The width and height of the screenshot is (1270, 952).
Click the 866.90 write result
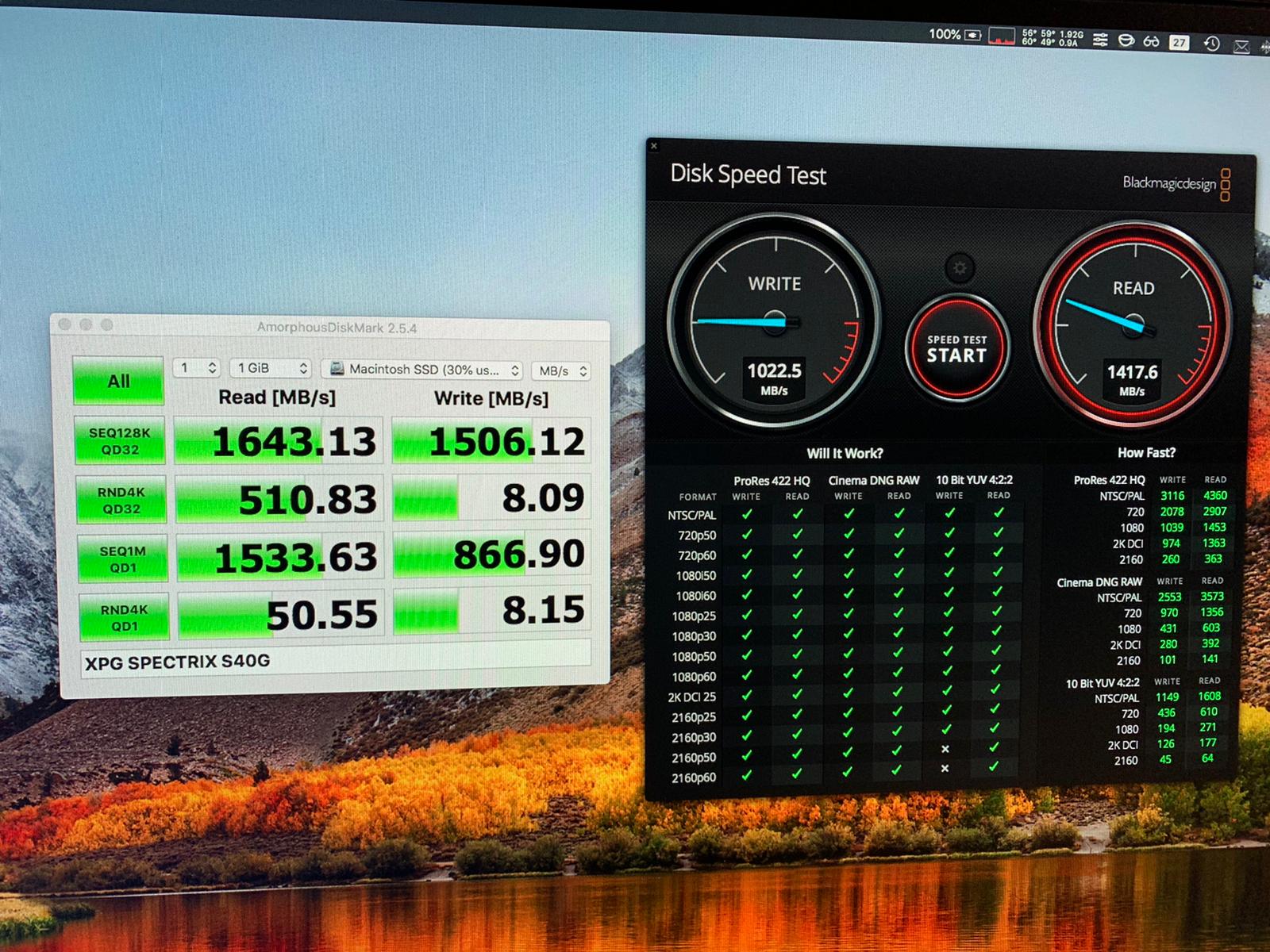[x=492, y=554]
